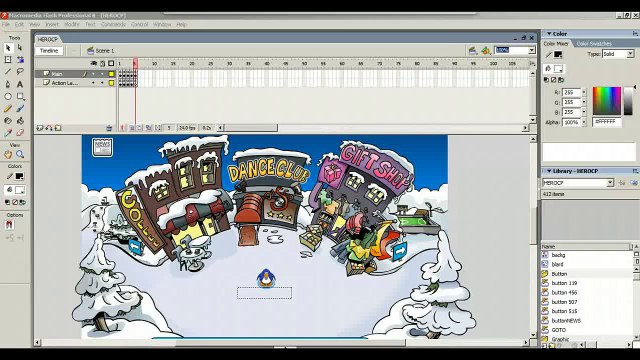Click the Timeline toggle button
Viewport: 640px width, 360px height.
[x=49, y=51]
